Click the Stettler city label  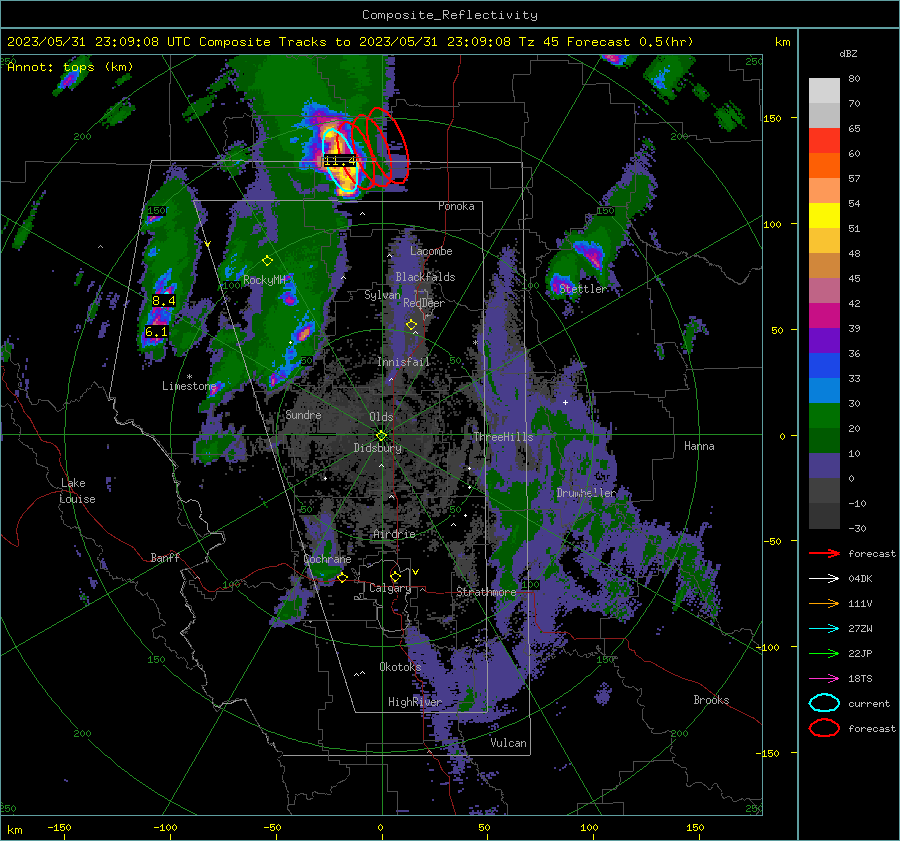coord(583,289)
